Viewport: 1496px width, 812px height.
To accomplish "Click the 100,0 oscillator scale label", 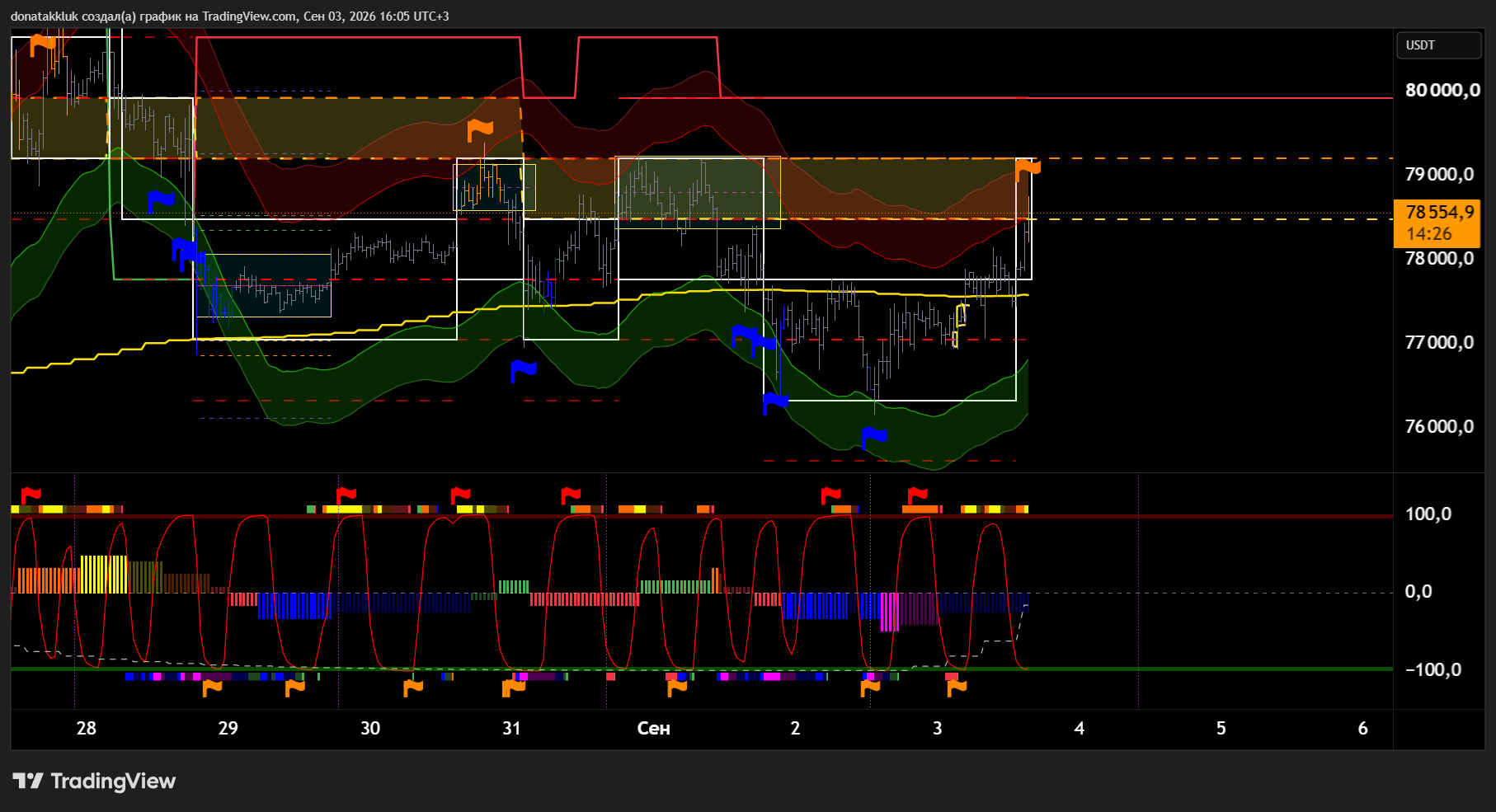I will (1428, 514).
